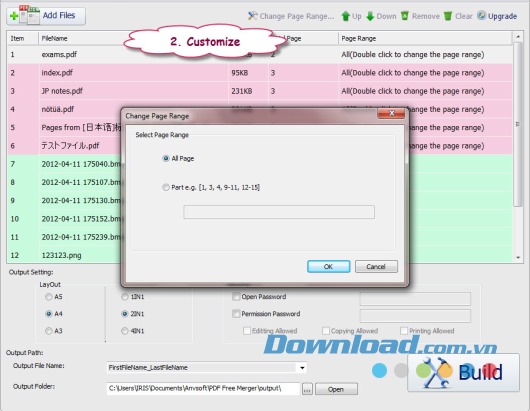Click Cancel in Change Page Range dialog
530x411 pixels.
coord(376,266)
